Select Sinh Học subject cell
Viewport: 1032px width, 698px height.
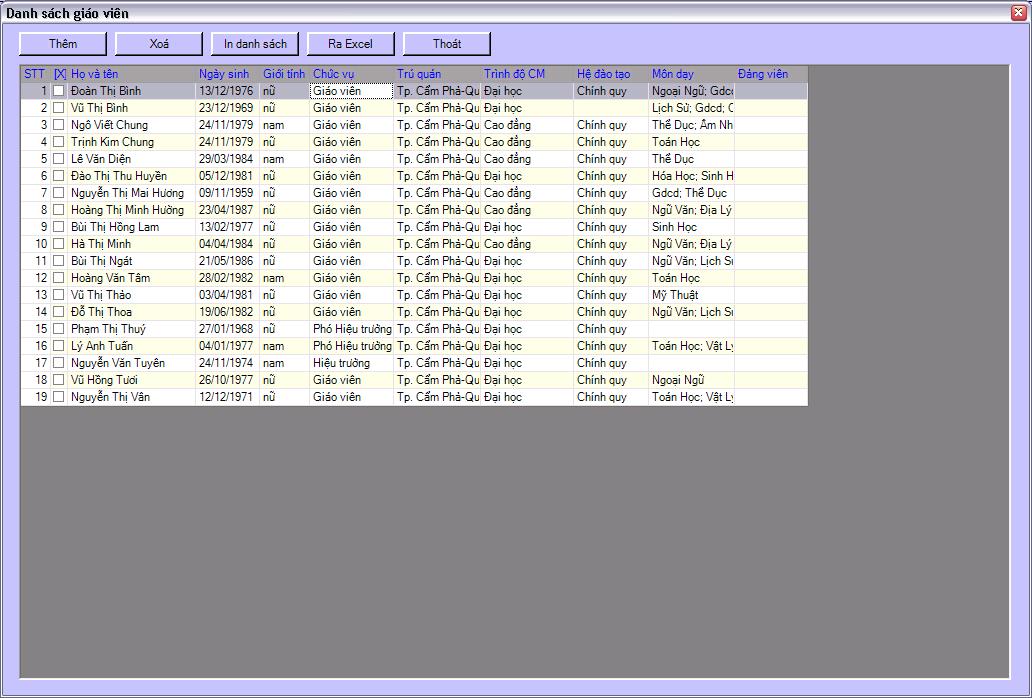point(692,227)
